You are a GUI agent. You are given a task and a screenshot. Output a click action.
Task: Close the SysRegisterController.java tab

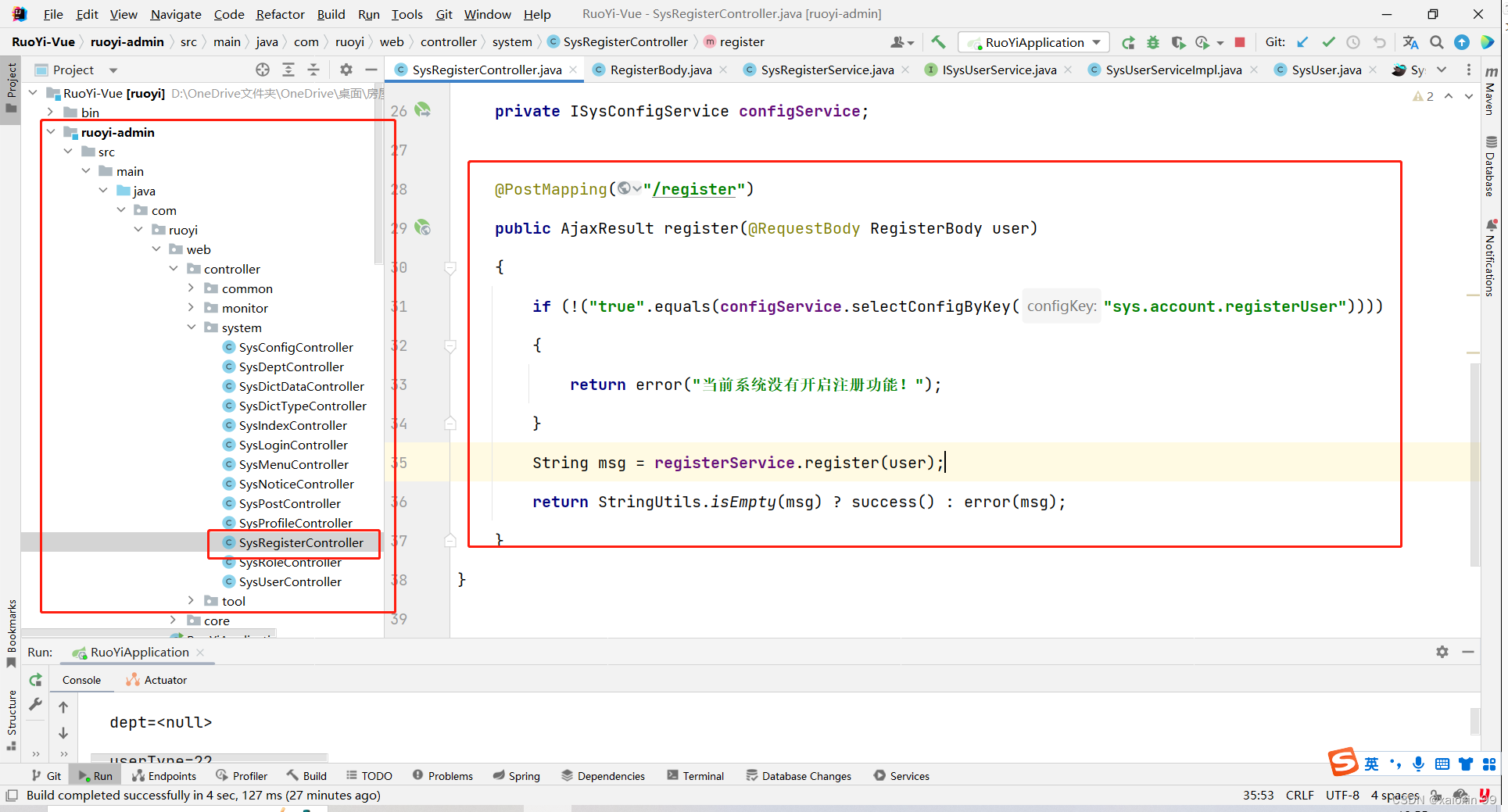point(573,70)
